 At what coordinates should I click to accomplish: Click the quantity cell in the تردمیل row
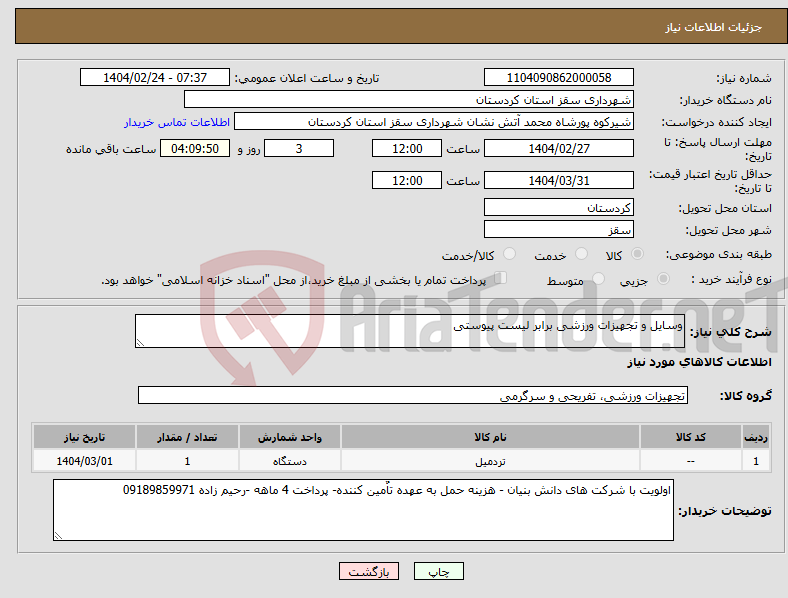[x=187, y=461]
